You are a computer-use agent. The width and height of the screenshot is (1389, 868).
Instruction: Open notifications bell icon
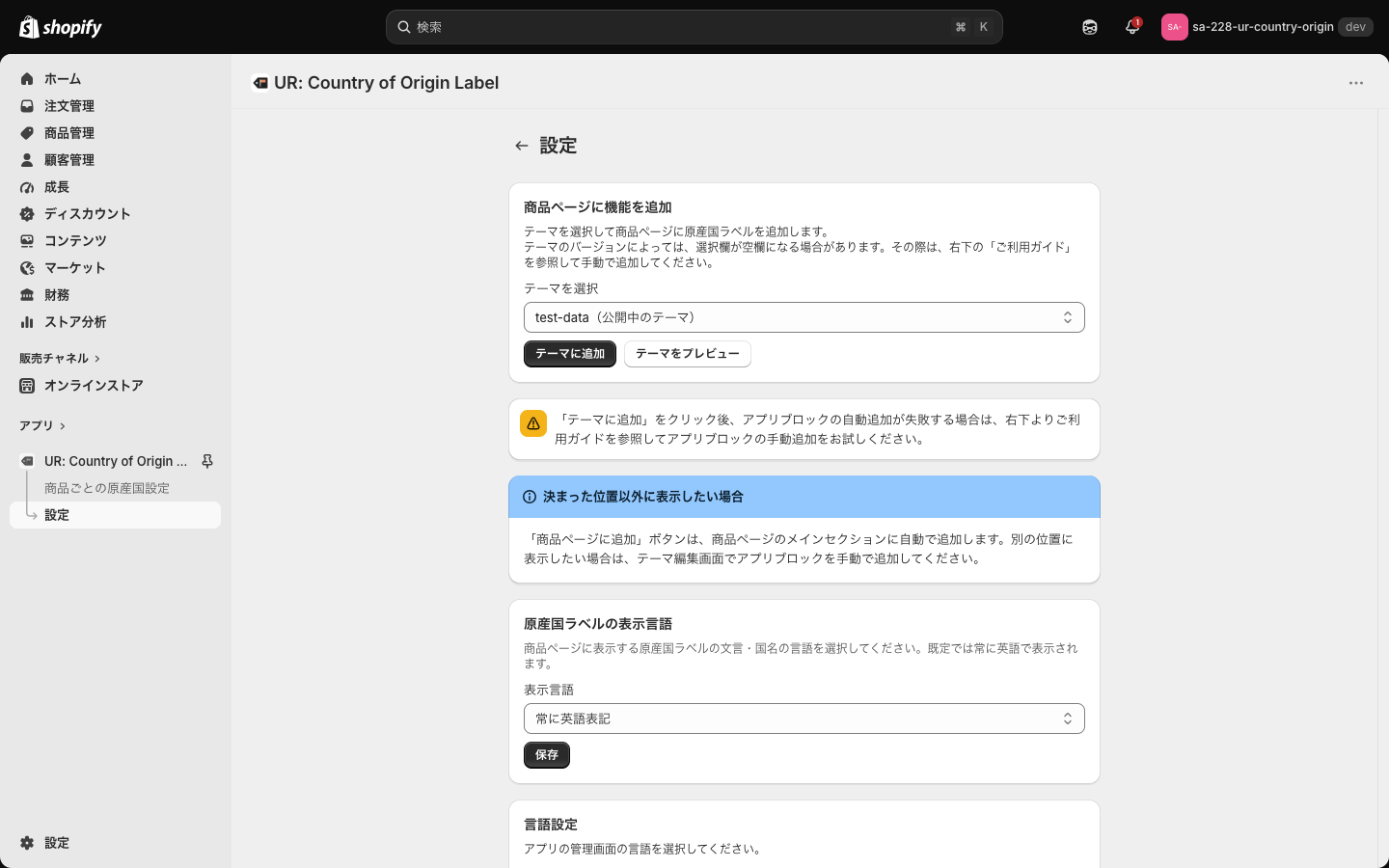[1132, 27]
